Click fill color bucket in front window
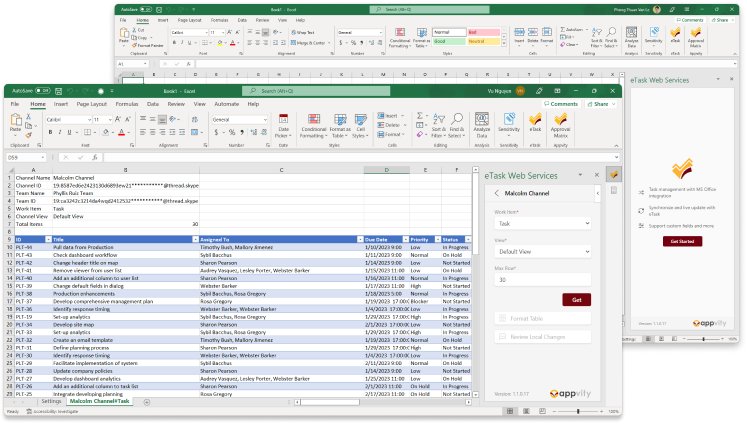This screenshot has width=747, height=424. (x=106, y=132)
